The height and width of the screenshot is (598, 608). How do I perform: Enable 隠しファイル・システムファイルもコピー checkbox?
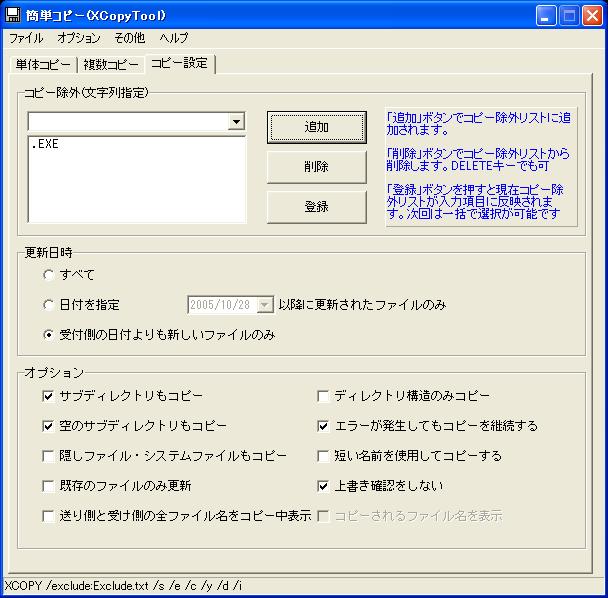click(48, 456)
